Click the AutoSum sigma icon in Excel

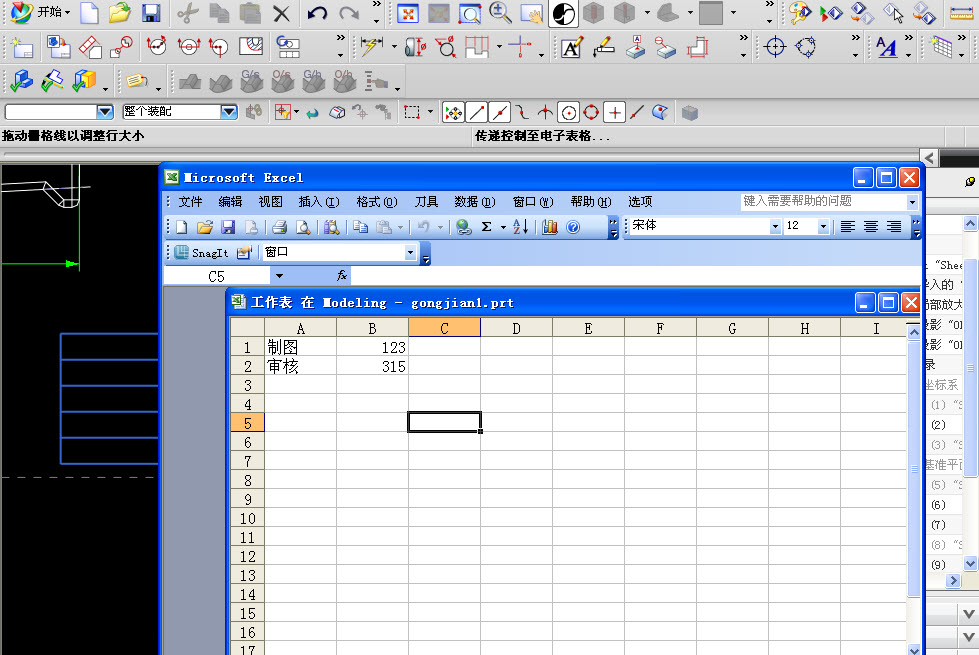click(486, 227)
